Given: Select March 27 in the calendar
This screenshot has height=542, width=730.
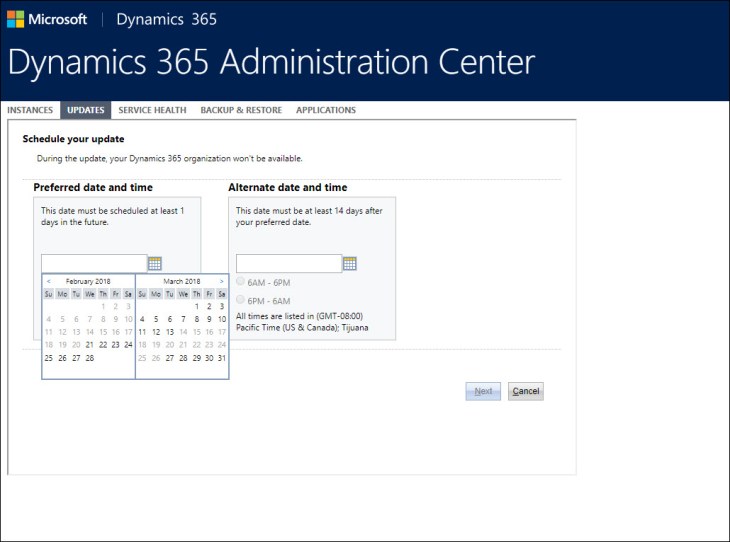Looking at the screenshot, I should click(x=170, y=358).
